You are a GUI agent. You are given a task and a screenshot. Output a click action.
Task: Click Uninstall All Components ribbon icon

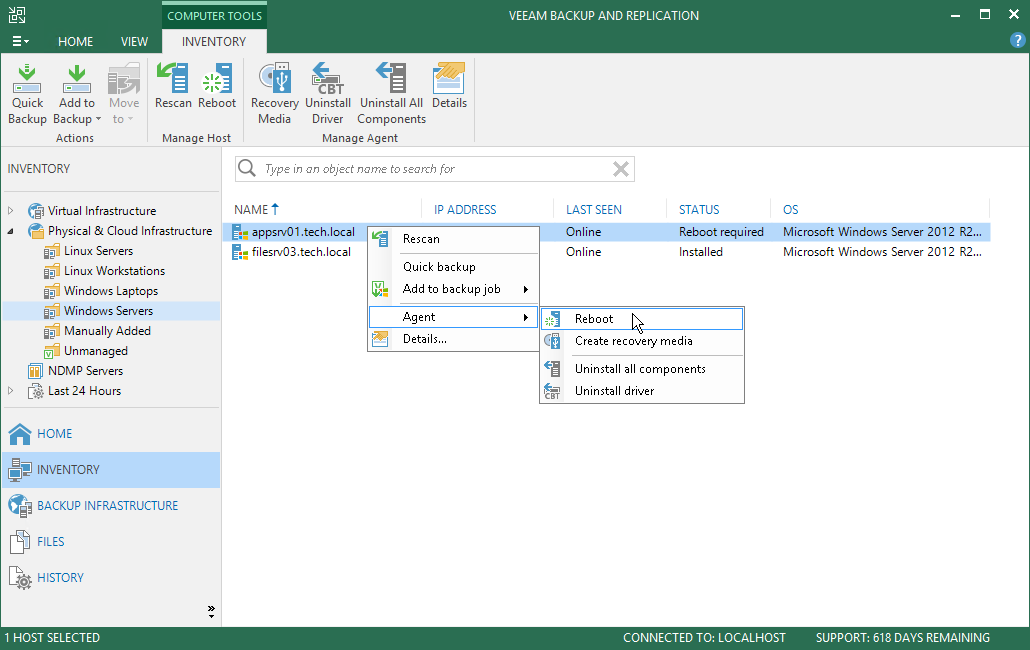392,94
